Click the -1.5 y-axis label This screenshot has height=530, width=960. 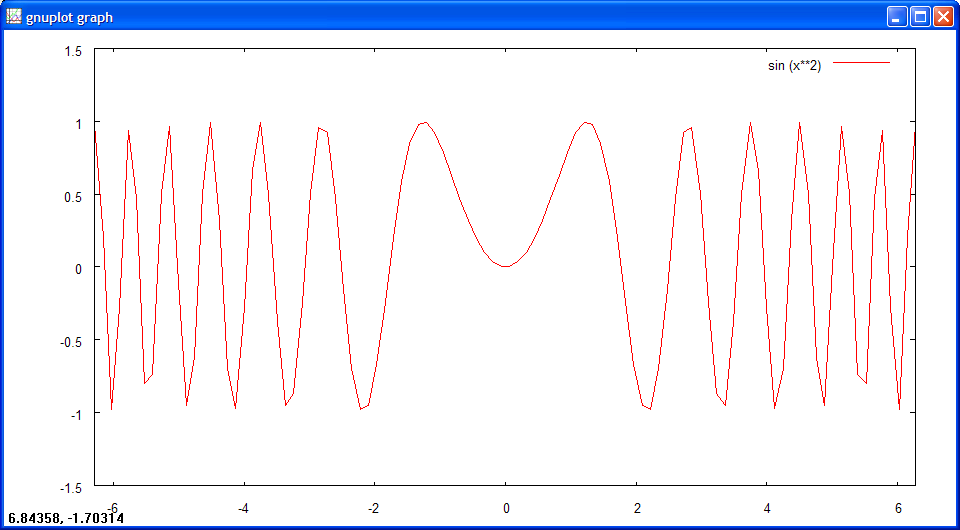pyautogui.click(x=70, y=488)
